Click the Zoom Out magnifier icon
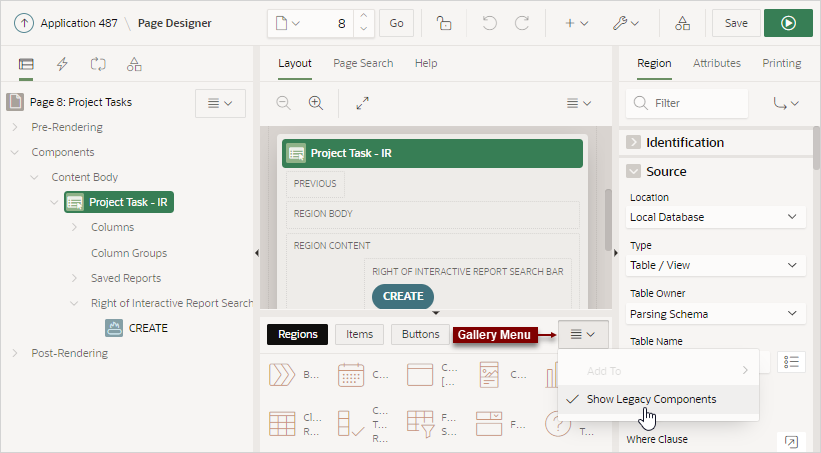 point(283,103)
